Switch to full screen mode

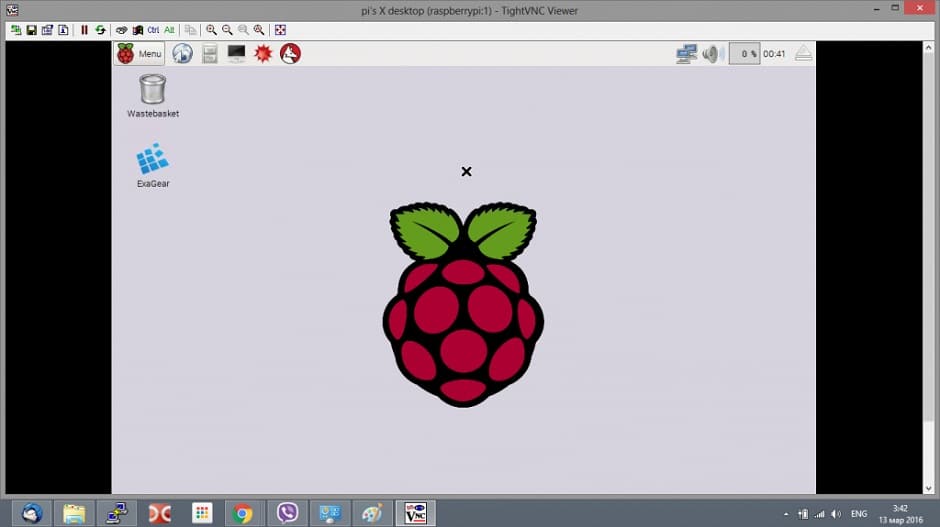[x=280, y=30]
